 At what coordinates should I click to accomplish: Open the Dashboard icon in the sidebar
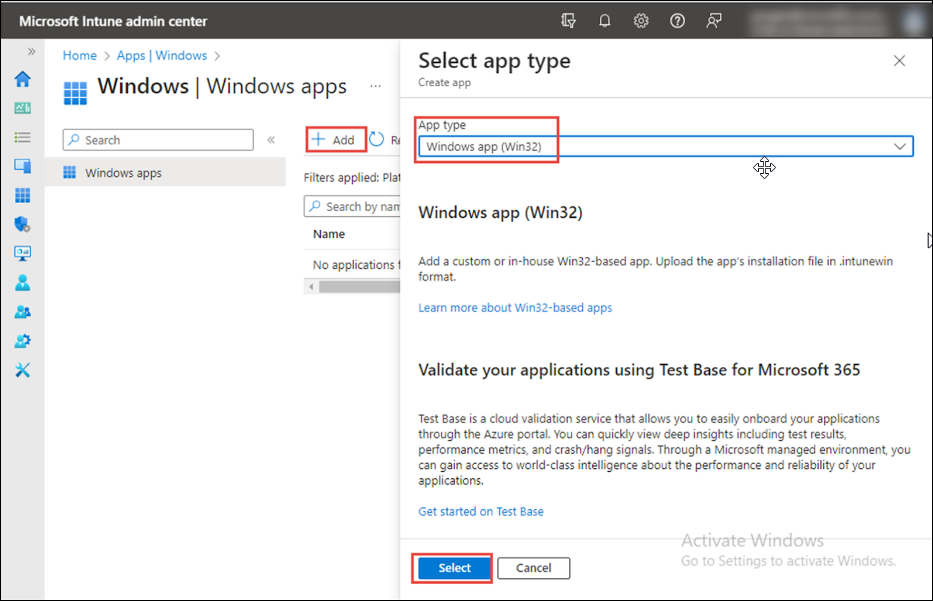point(22,108)
